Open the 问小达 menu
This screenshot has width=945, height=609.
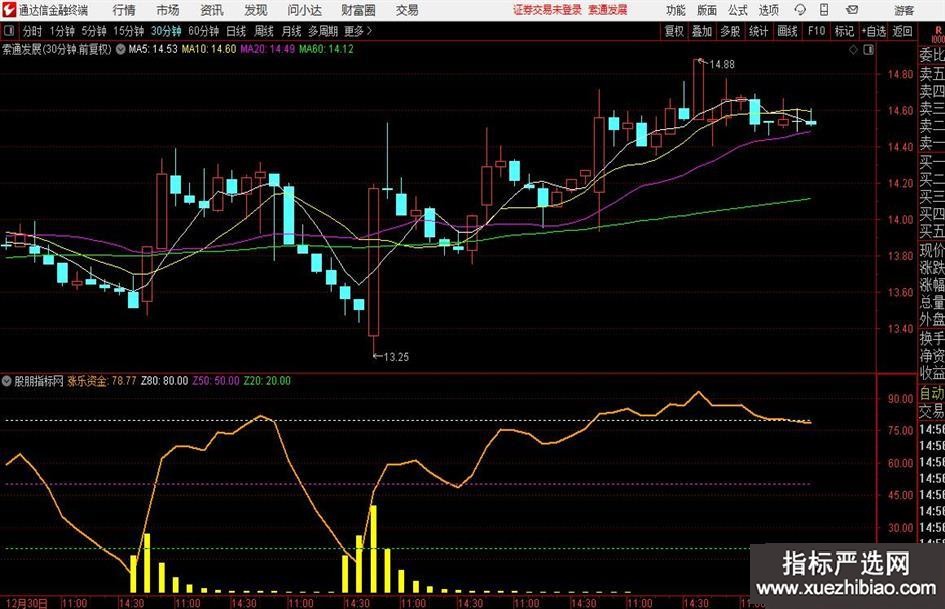pyautogui.click(x=304, y=10)
